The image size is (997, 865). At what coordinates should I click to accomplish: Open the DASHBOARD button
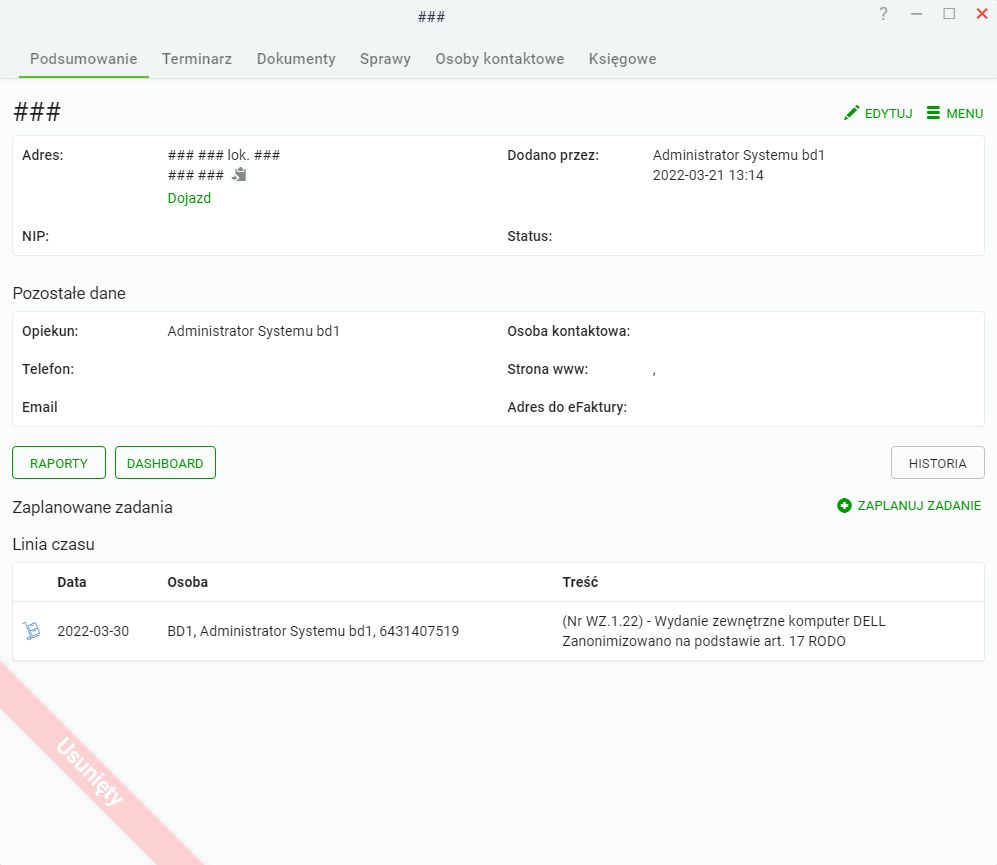(x=165, y=463)
